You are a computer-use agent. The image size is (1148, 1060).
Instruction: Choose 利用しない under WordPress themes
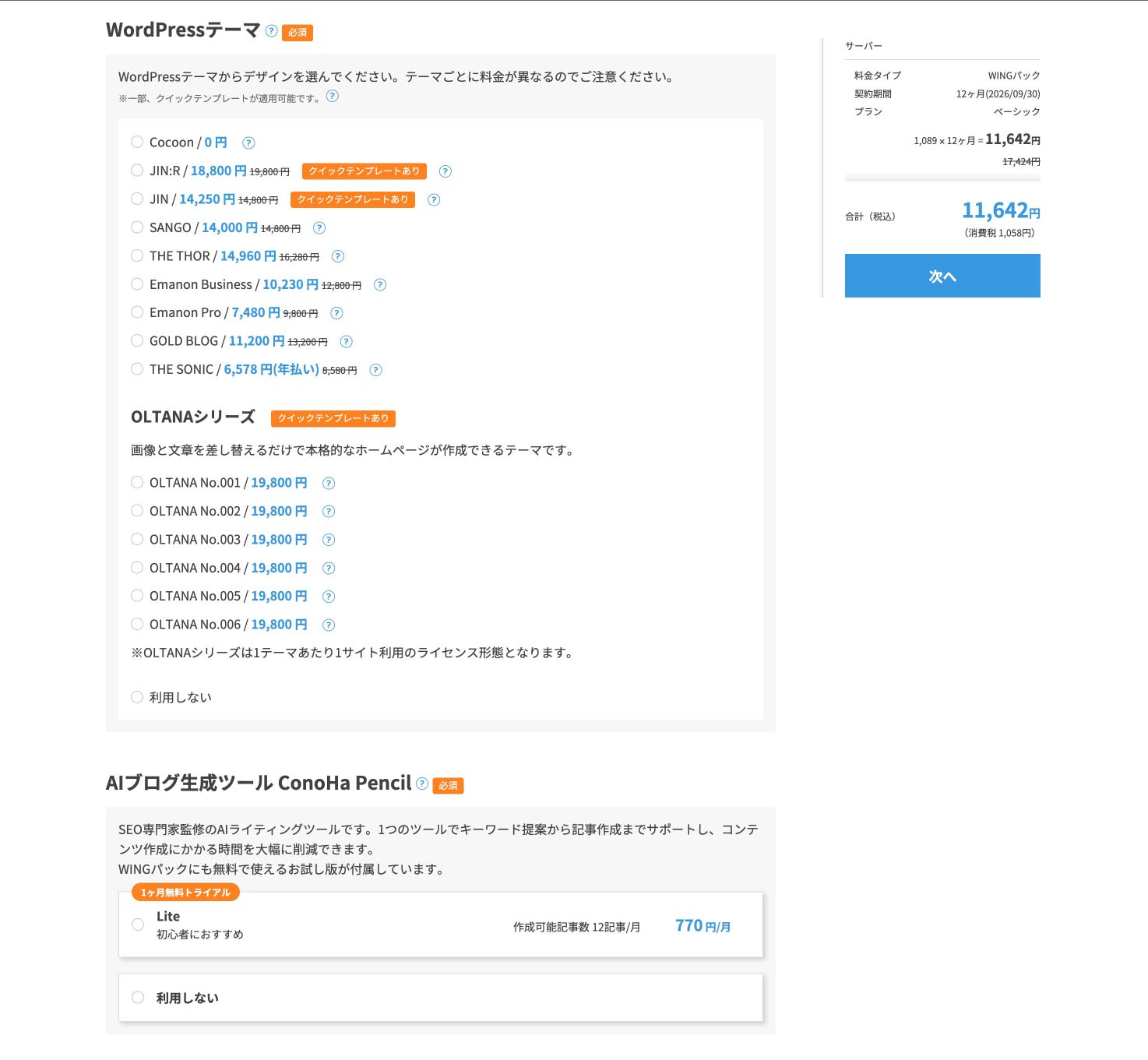click(x=137, y=697)
